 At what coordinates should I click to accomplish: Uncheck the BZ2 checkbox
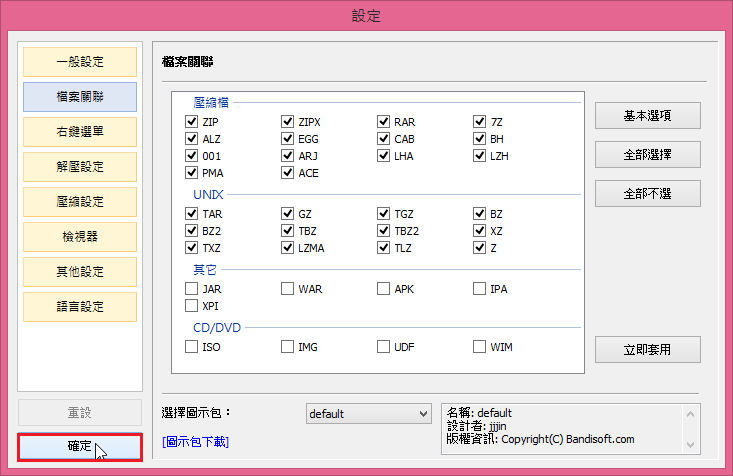click(x=191, y=231)
